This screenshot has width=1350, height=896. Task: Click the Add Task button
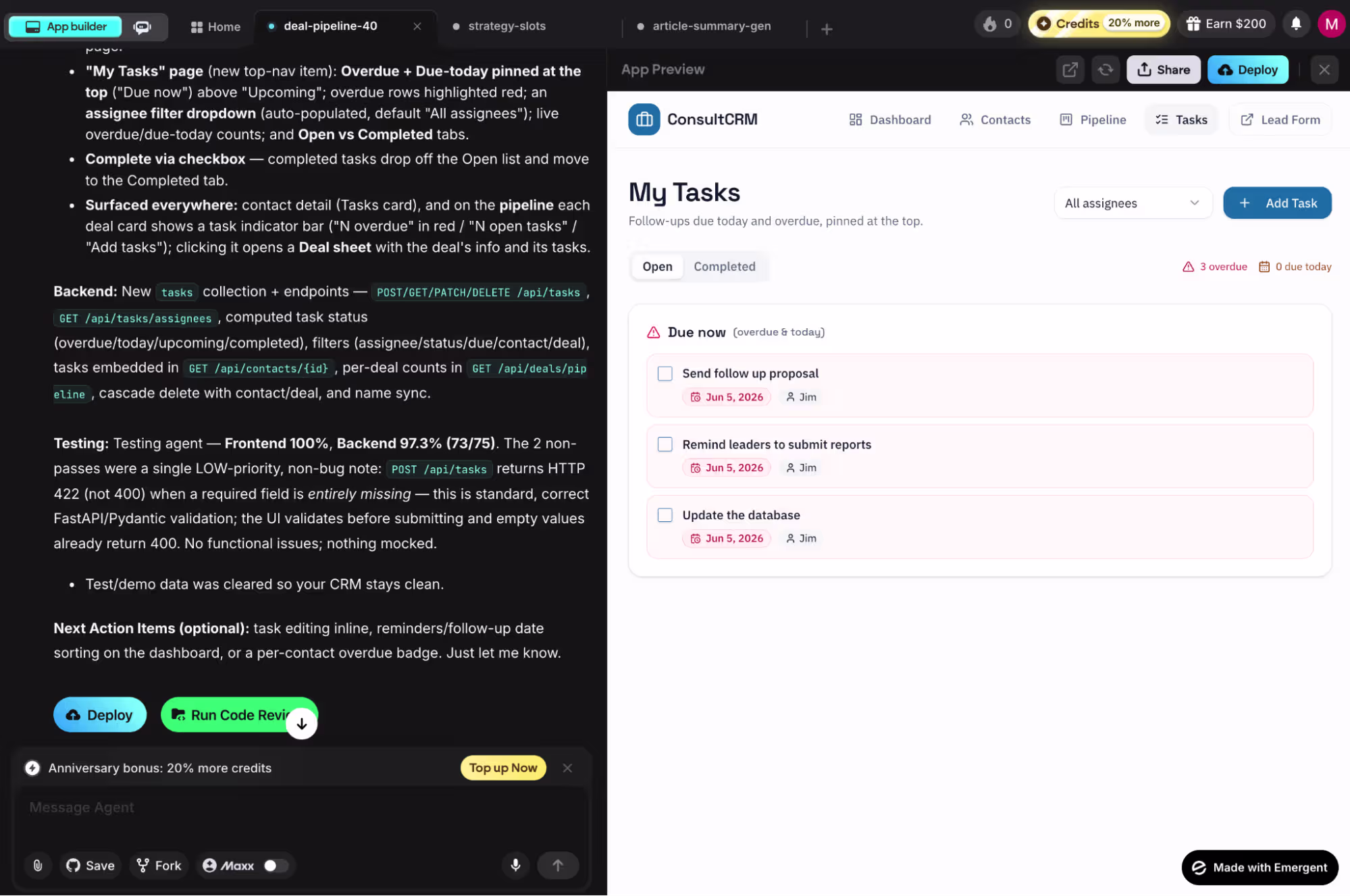1277,203
